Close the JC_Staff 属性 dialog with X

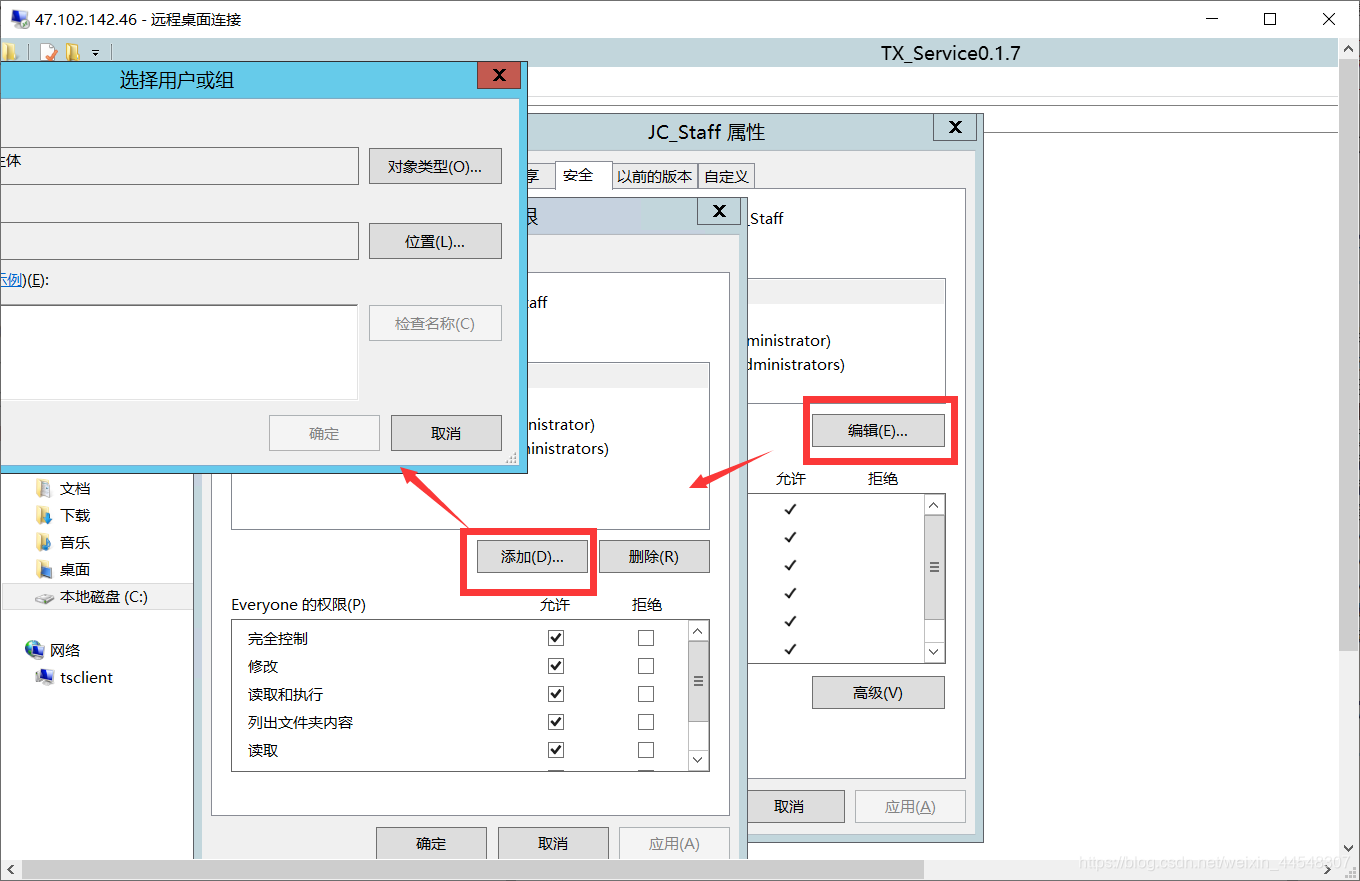click(x=955, y=127)
